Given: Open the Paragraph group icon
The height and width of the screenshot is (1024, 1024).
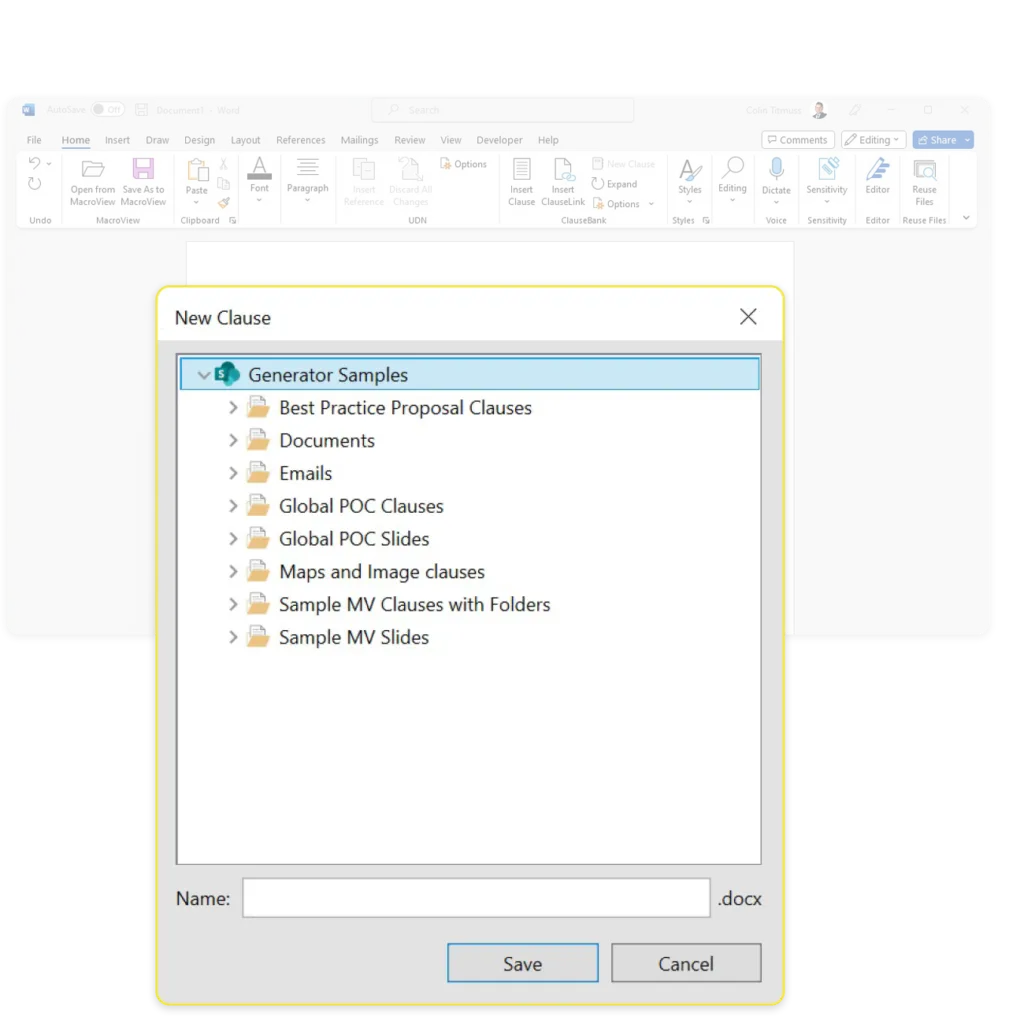Looking at the screenshot, I should (x=308, y=168).
